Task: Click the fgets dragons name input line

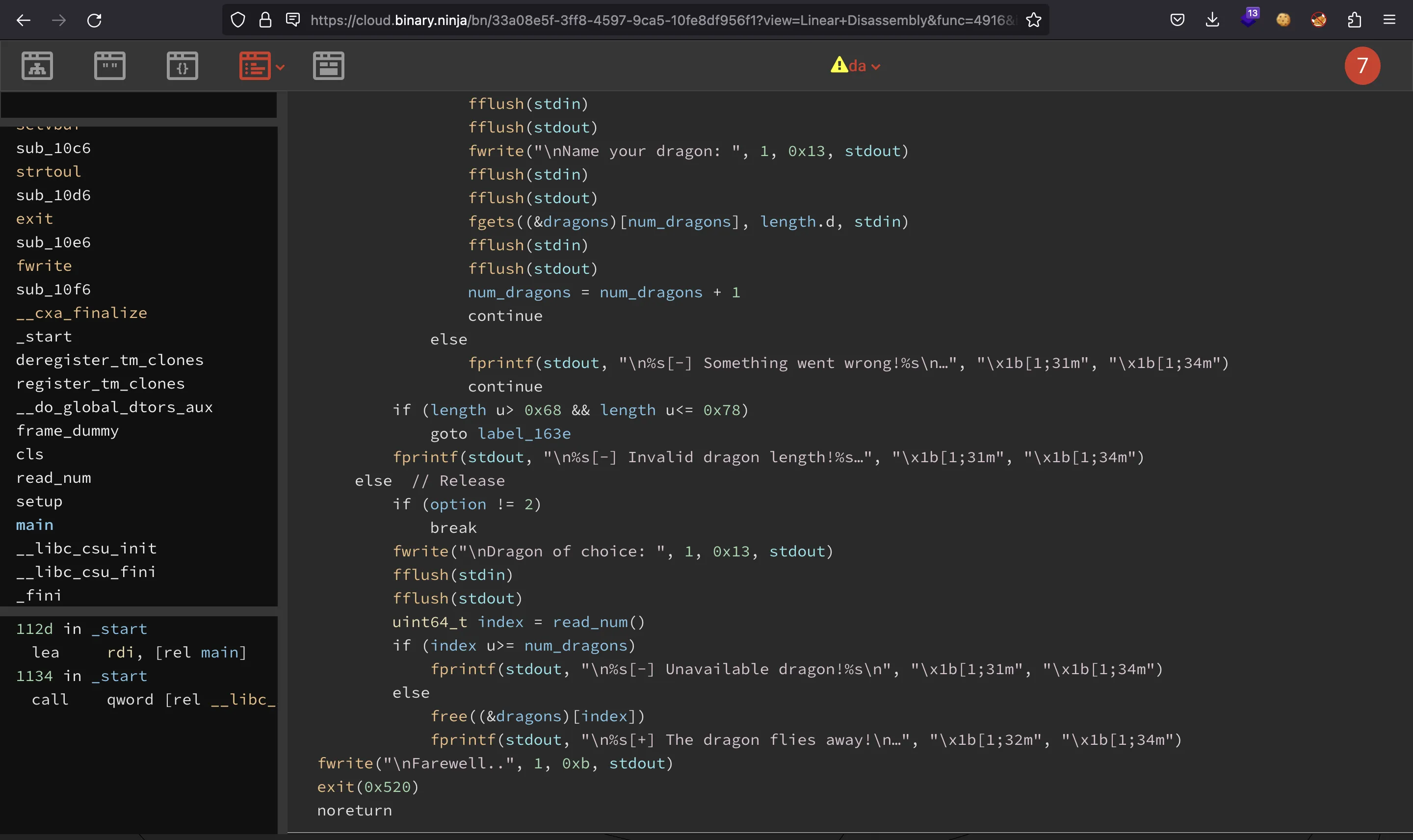Action: [x=688, y=221]
